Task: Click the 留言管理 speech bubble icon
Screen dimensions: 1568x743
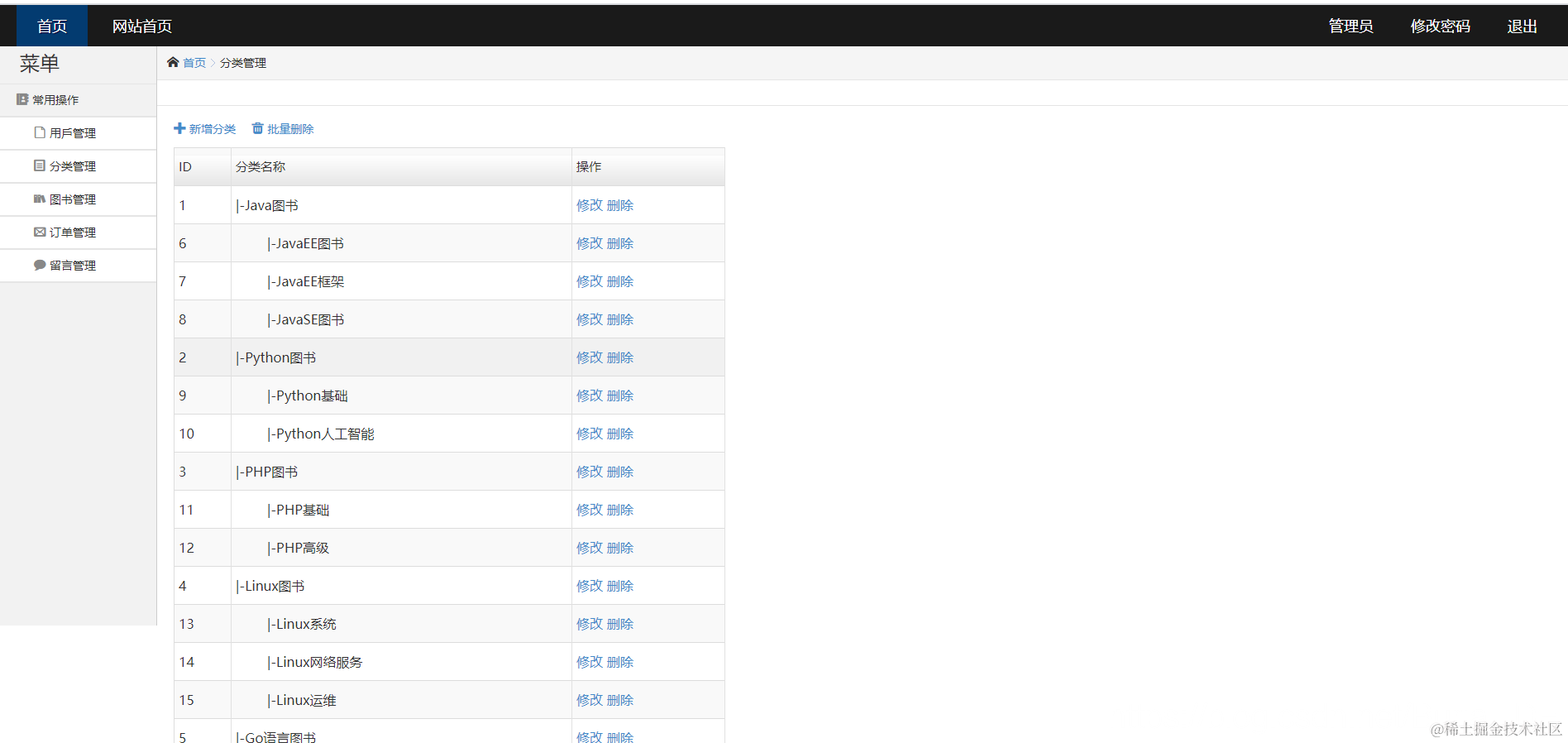Action: (x=40, y=265)
